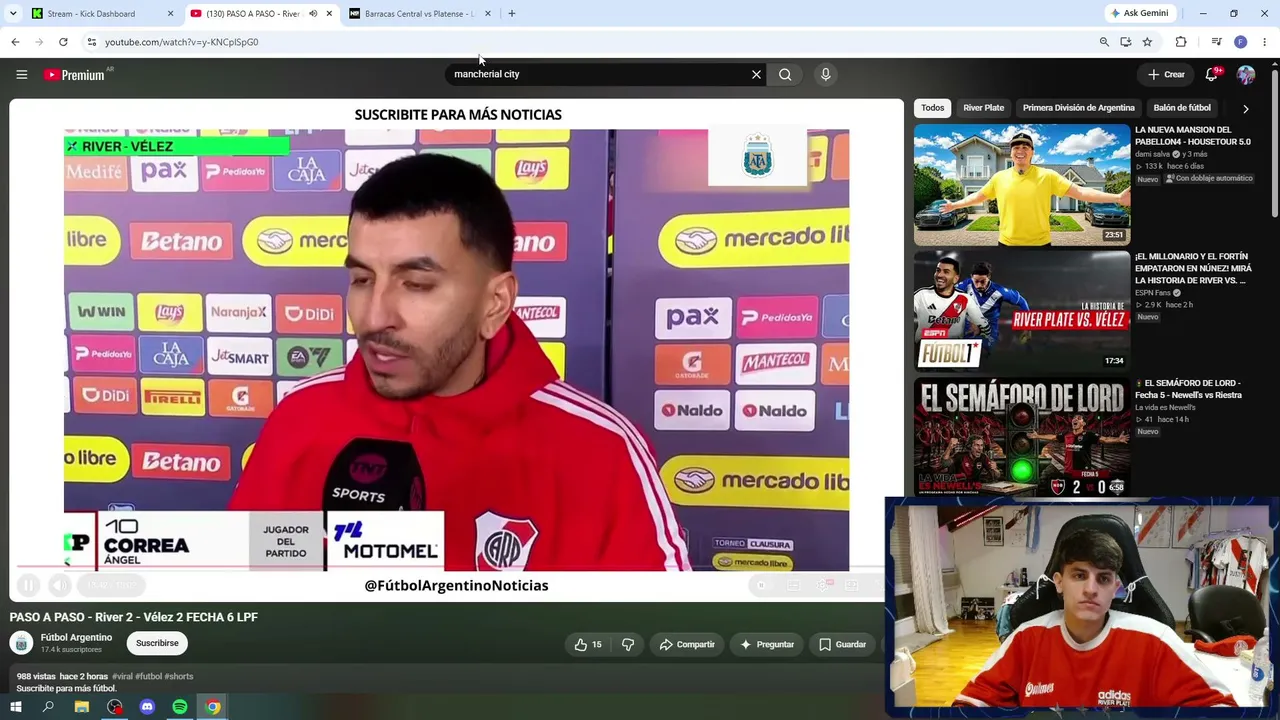The image size is (1280, 720).
Task: Open Ask Gemini
Action: [1139, 13]
